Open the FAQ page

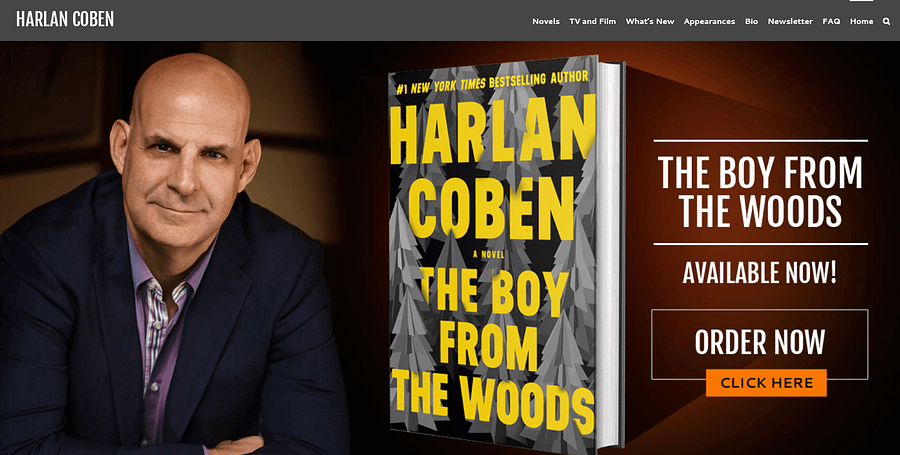(831, 21)
